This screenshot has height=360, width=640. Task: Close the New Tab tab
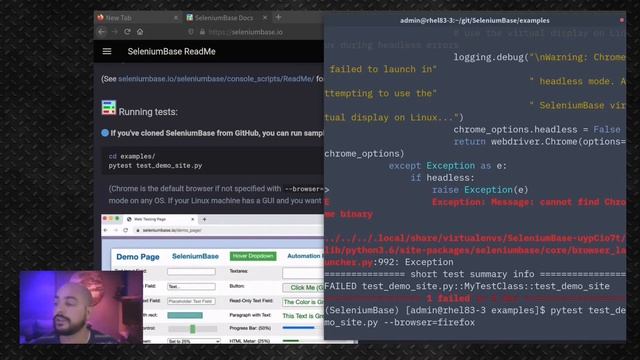point(176,18)
